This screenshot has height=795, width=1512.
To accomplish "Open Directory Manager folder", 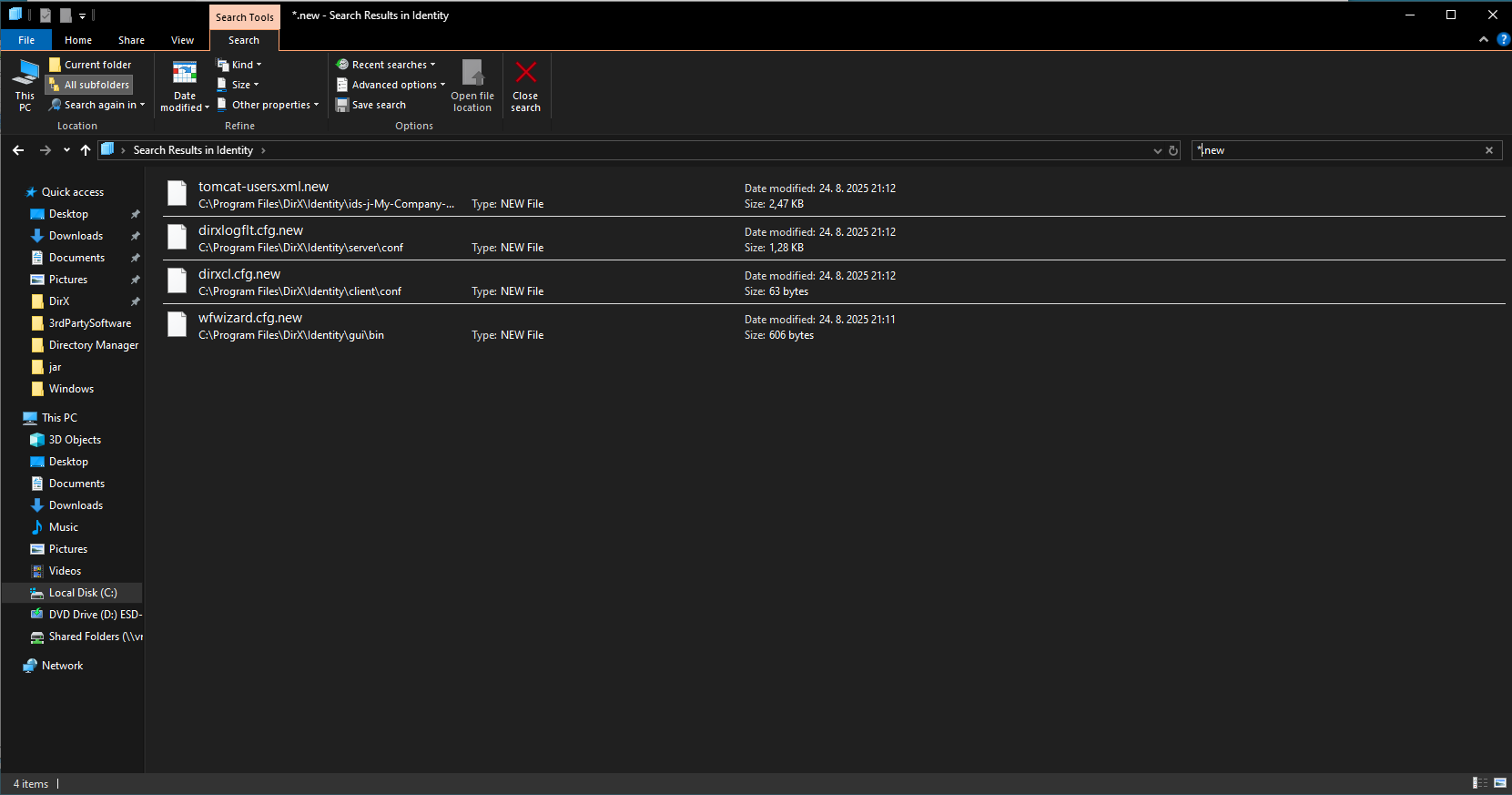I will (93, 345).
